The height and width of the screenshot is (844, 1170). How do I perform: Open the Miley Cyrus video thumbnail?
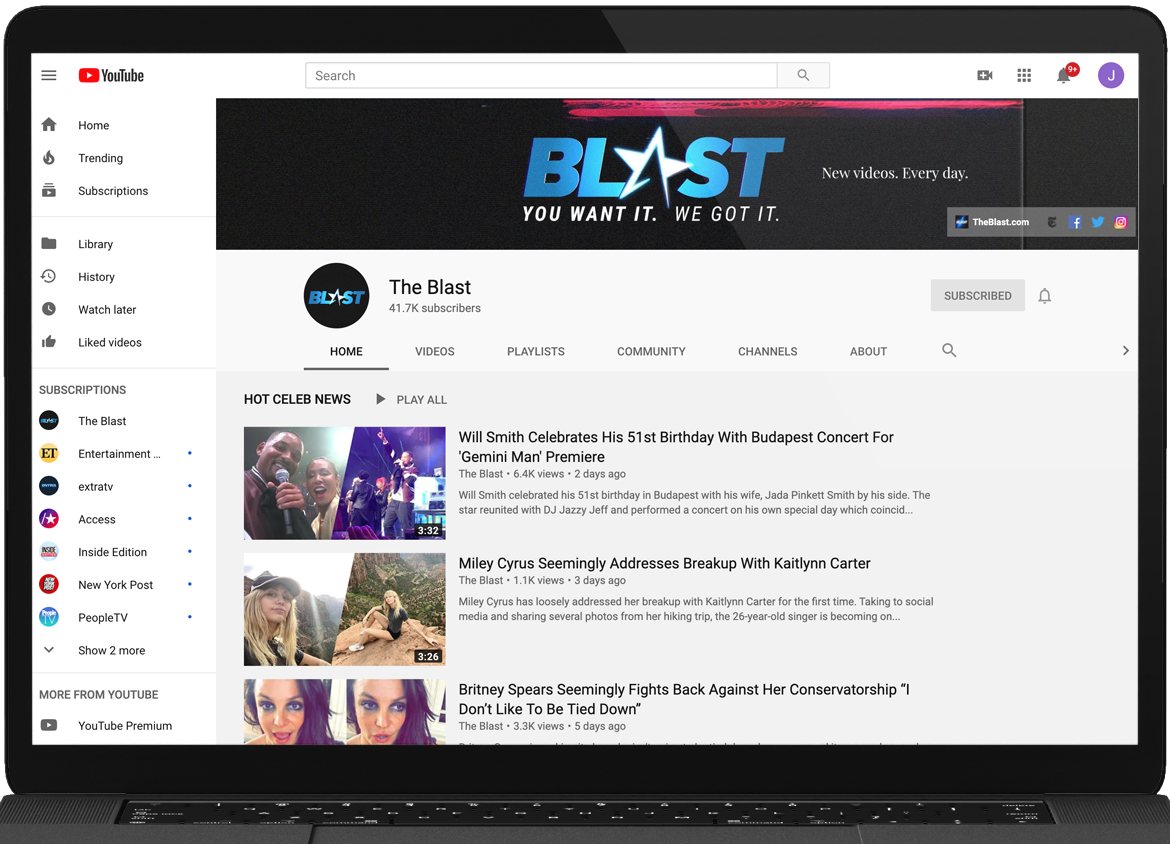pos(345,609)
